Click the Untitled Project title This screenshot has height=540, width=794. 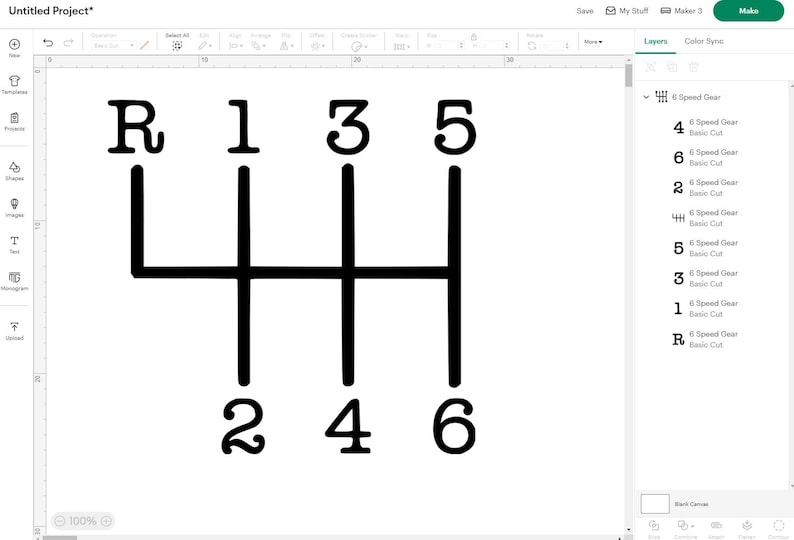(51, 11)
